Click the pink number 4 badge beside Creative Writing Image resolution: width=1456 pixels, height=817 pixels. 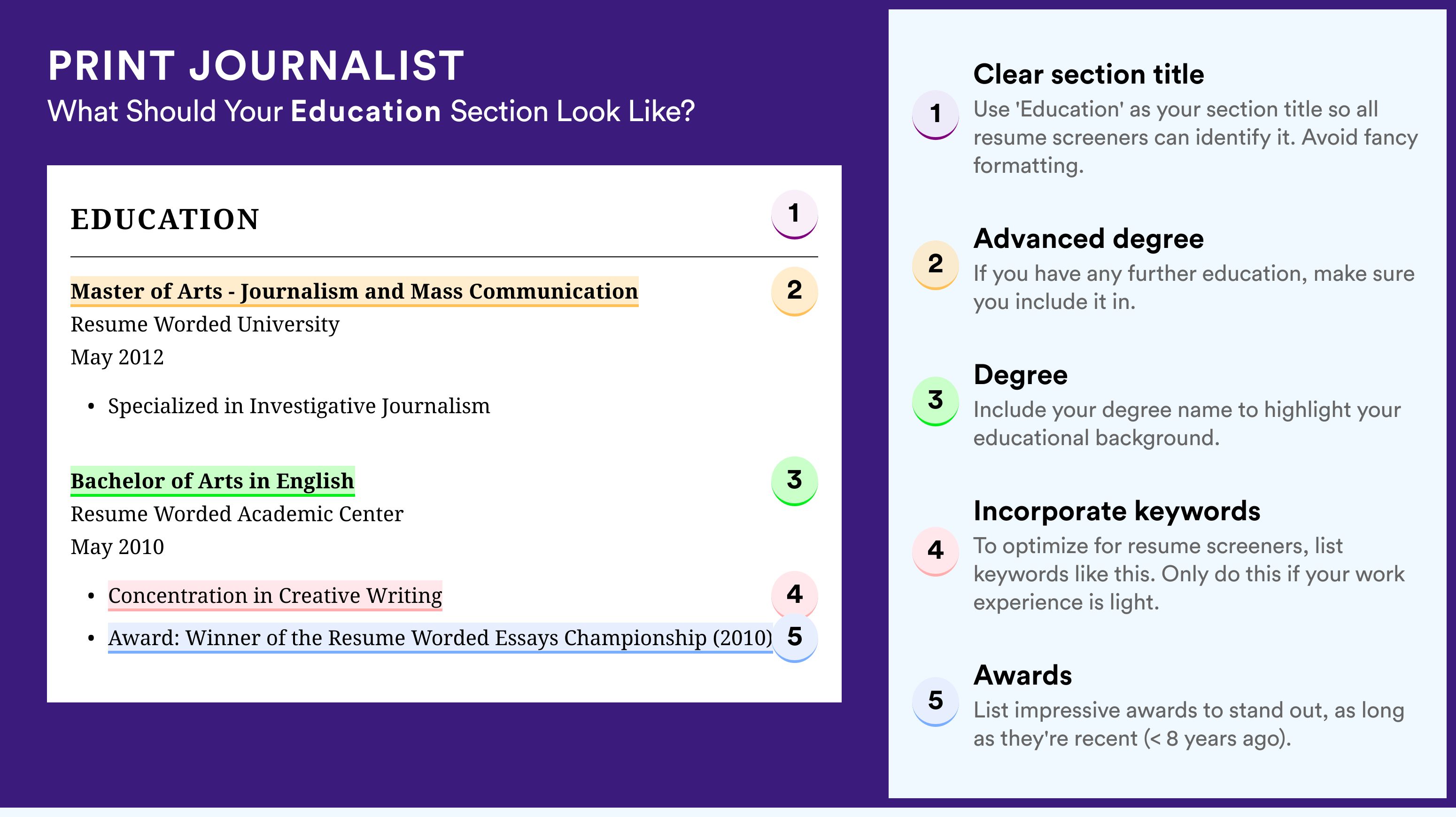pyautogui.click(x=794, y=594)
